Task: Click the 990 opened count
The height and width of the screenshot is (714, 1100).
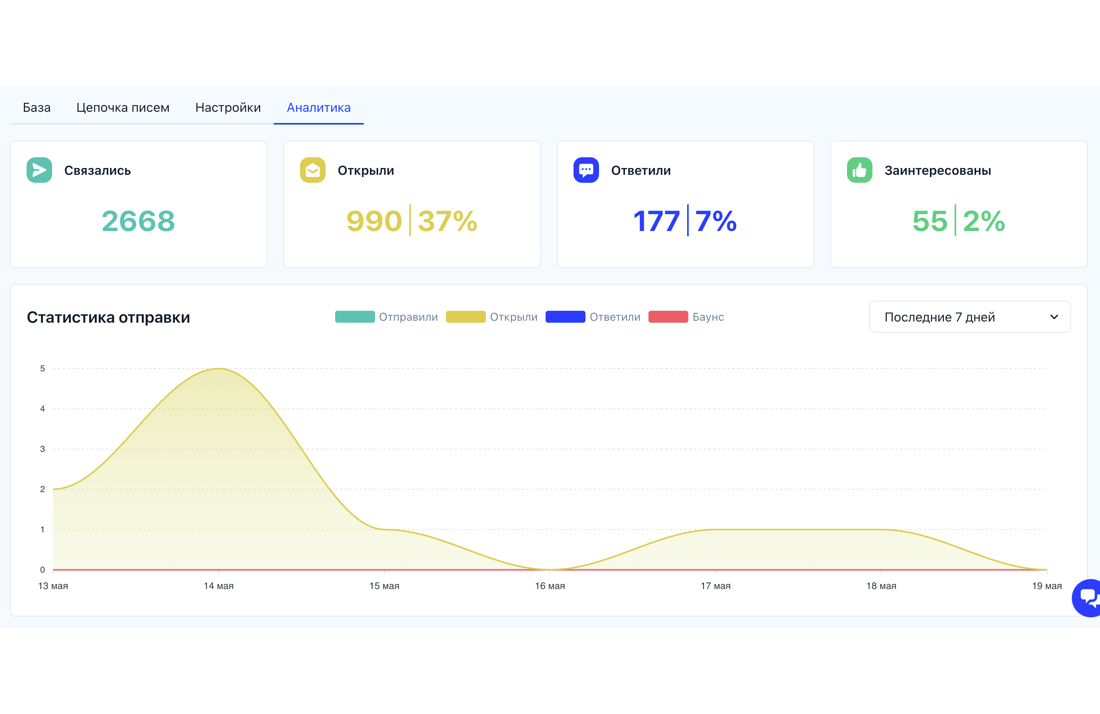Action: tap(374, 221)
